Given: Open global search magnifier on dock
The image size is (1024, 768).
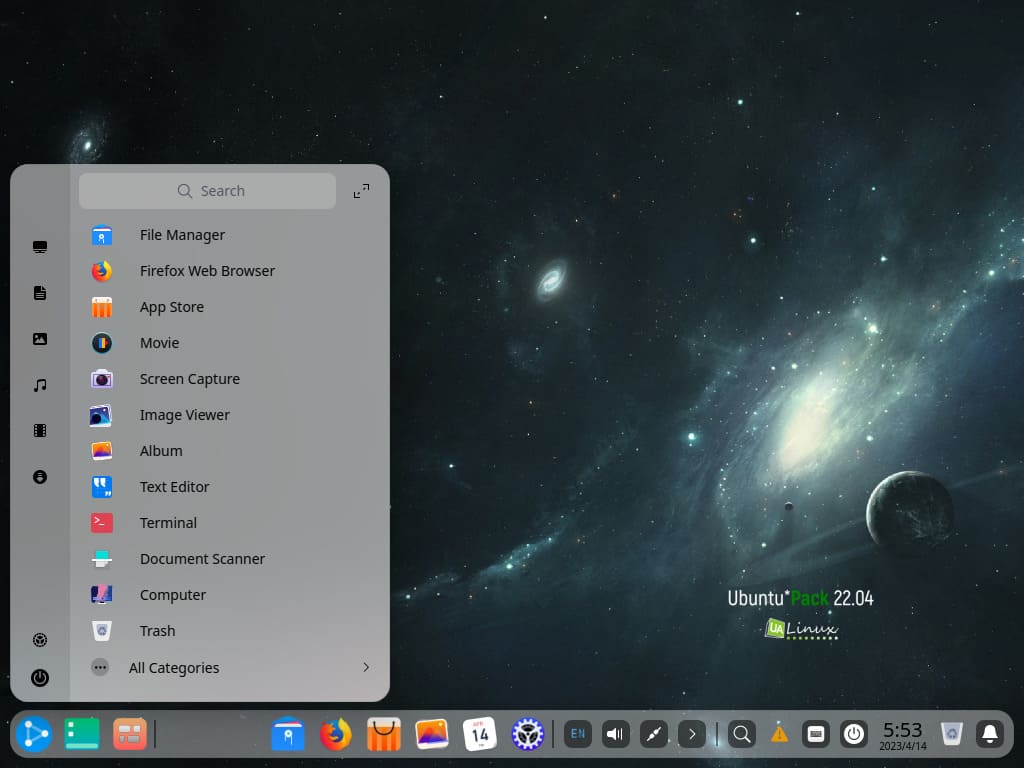Looking at the screenshot, I should pos(742,734).
